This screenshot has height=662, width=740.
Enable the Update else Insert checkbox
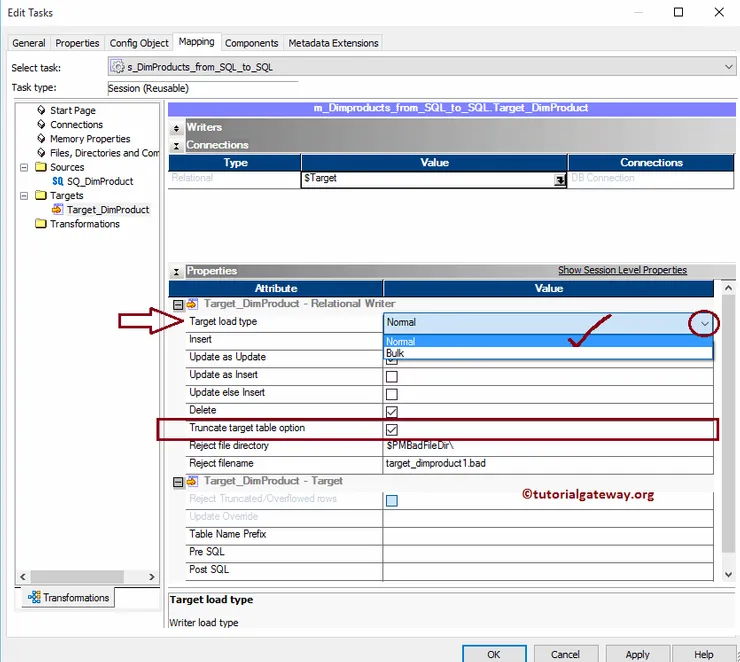[x=392, y=394]
